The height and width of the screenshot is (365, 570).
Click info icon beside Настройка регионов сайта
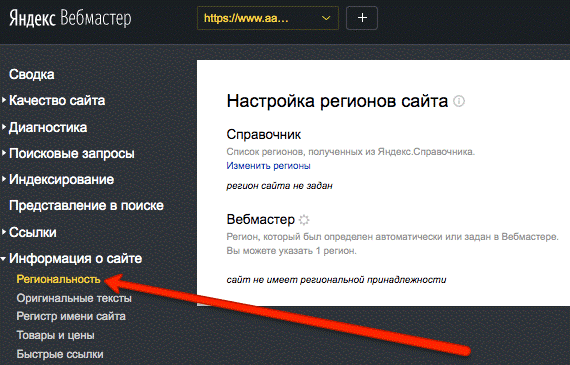point(459,101)
